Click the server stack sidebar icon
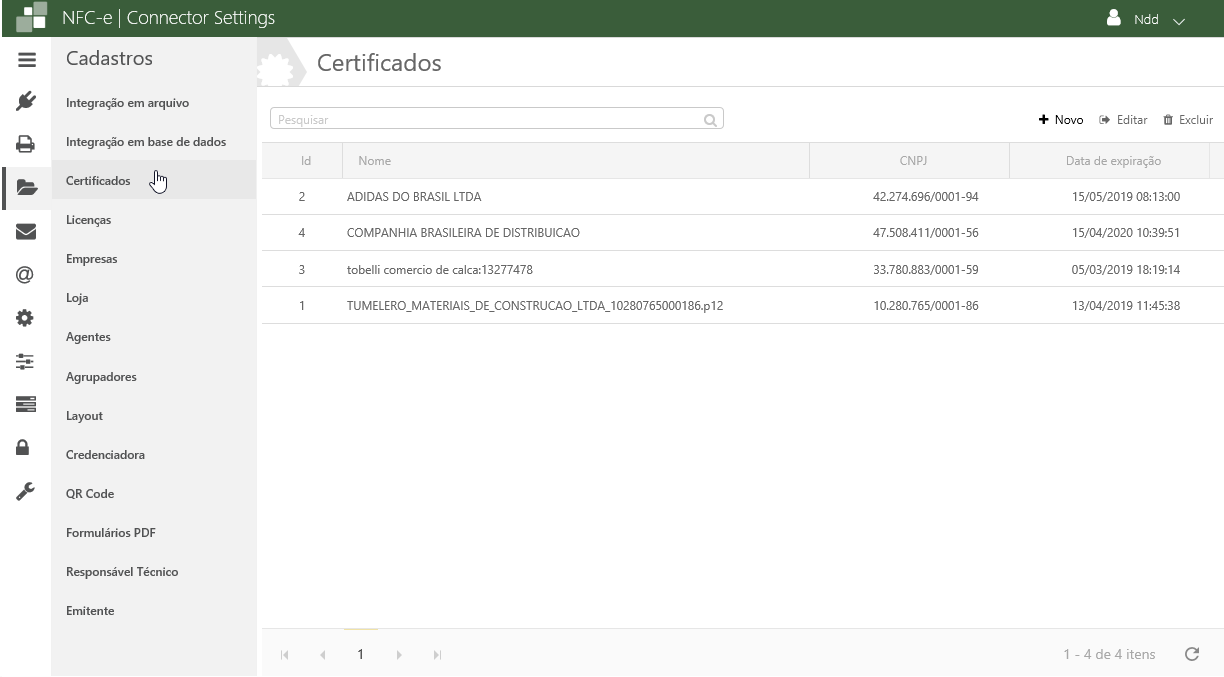 tap(26, 404)
